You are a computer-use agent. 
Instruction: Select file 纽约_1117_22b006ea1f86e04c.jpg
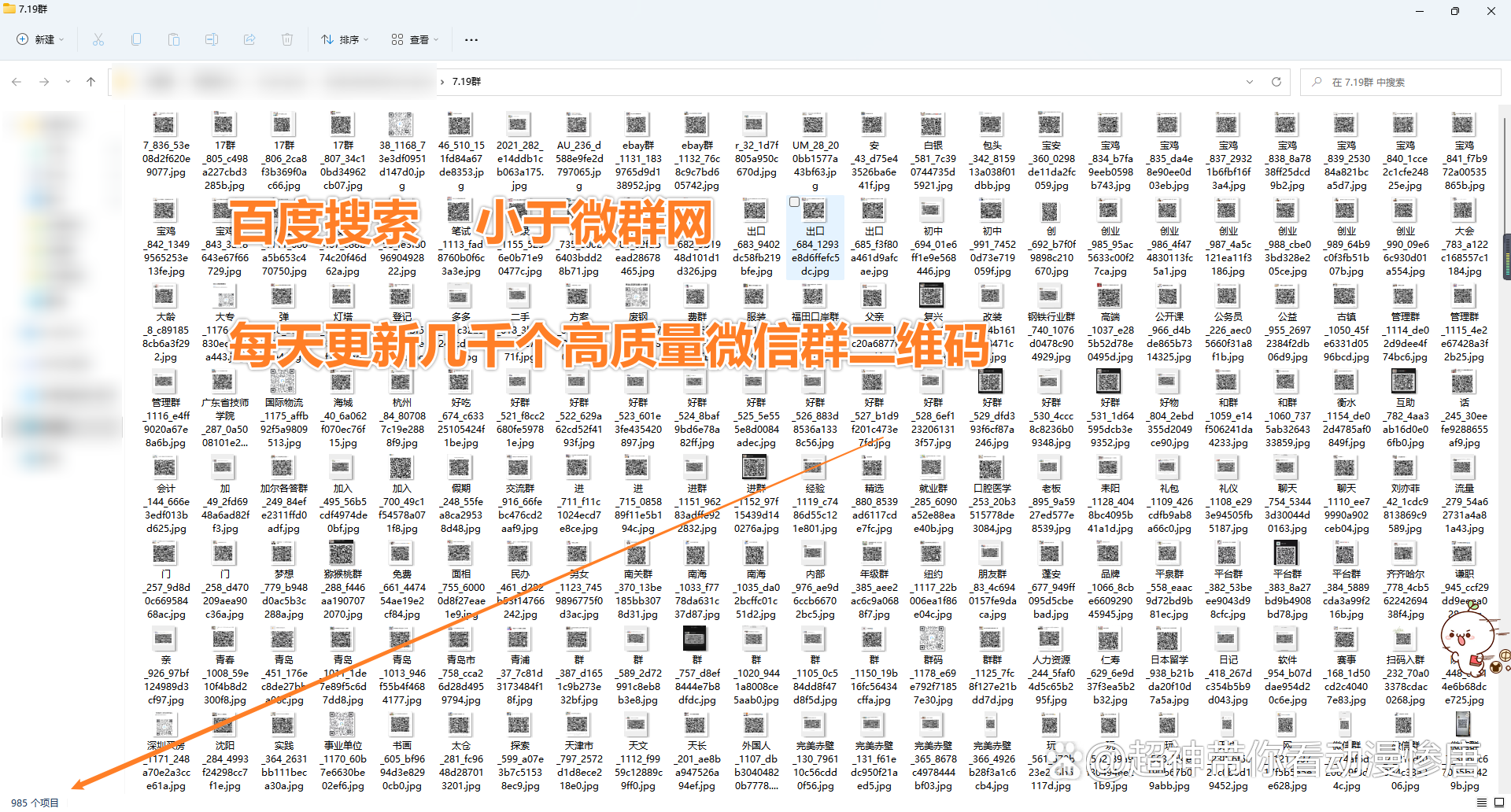point(933,581)
